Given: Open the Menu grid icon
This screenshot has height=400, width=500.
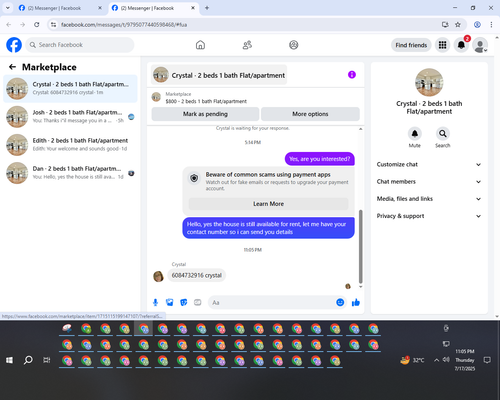Looking at the screenshot, I should pyautogui.click(x=442, y=45).
